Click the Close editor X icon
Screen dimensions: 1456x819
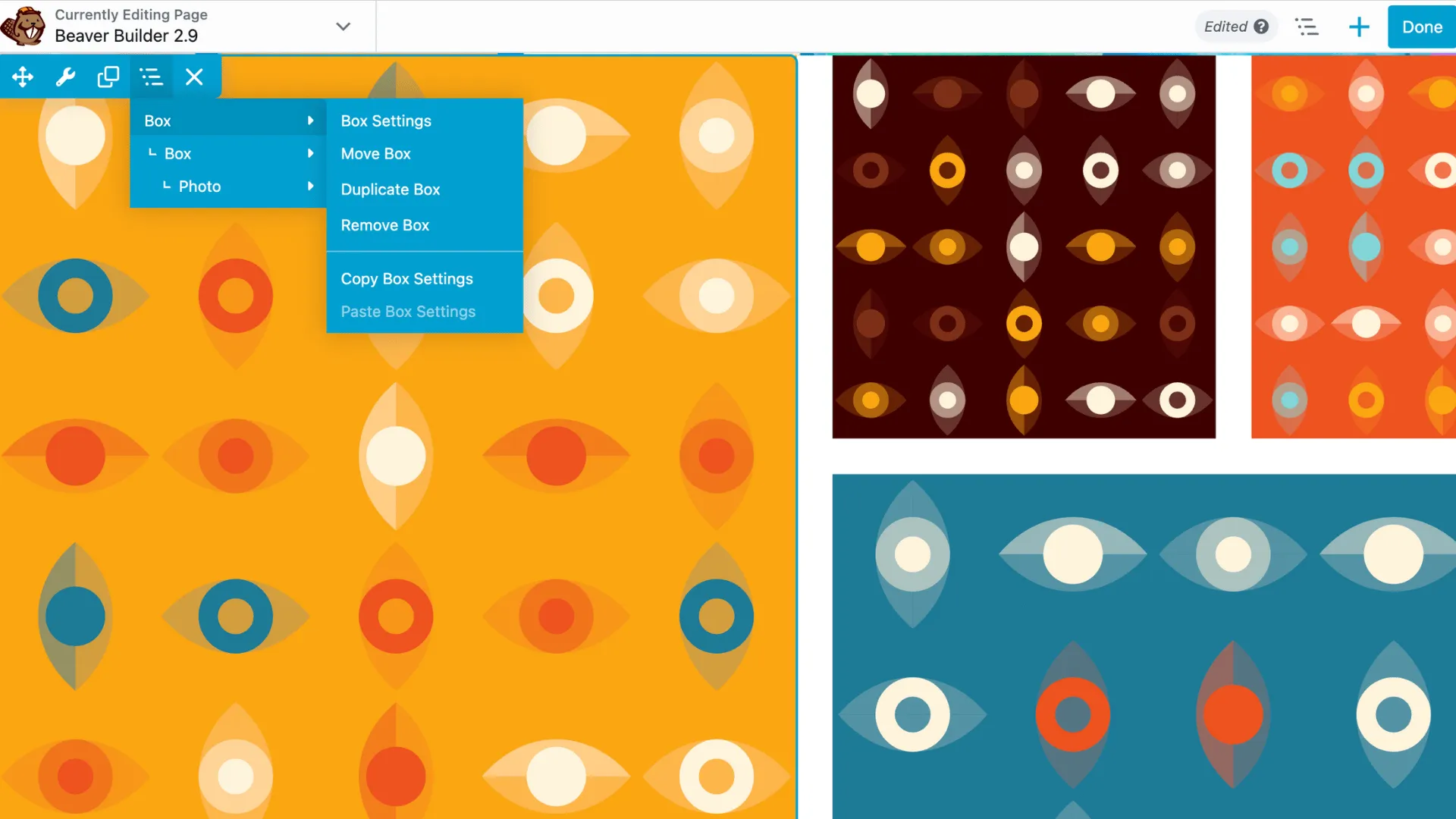pos(196,77)
